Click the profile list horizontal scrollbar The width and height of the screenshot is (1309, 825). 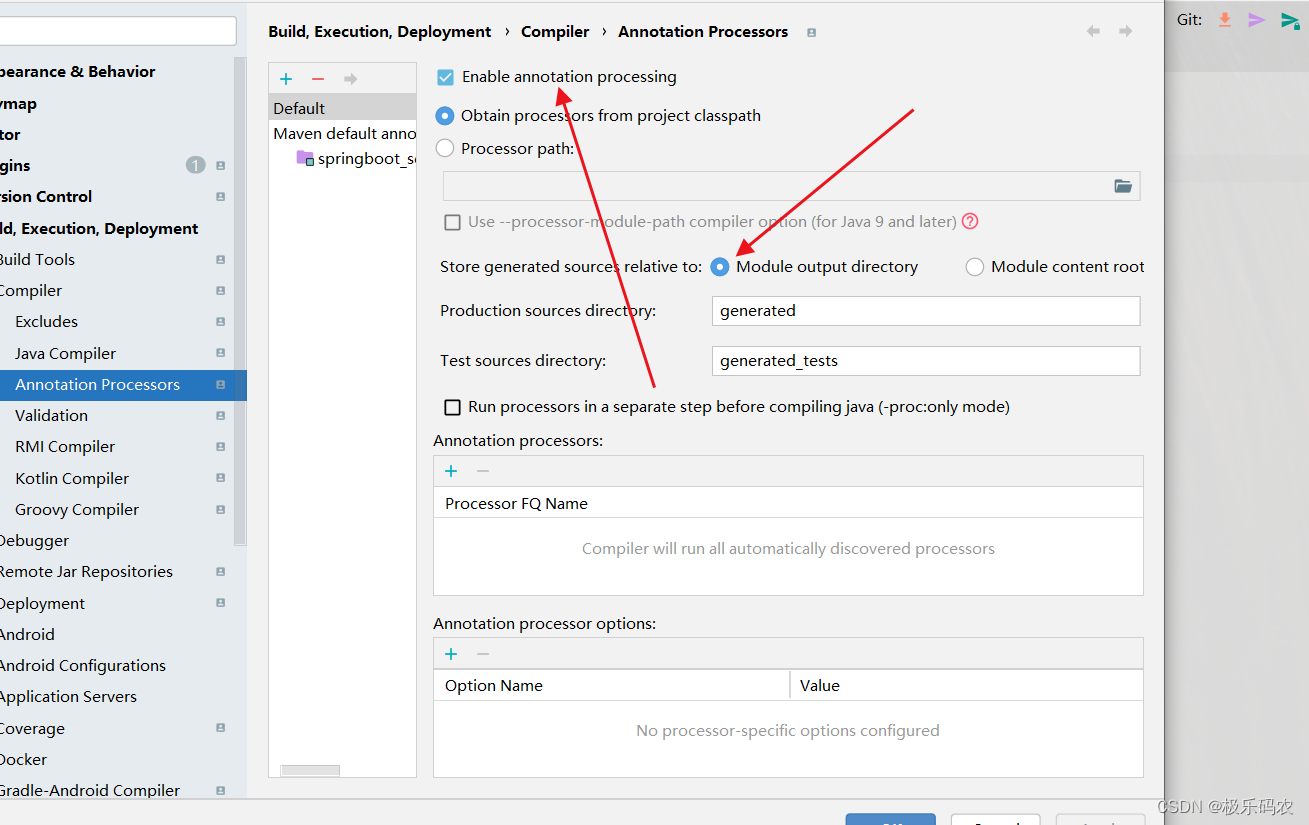pyautogui.click(x=310, y=770)
